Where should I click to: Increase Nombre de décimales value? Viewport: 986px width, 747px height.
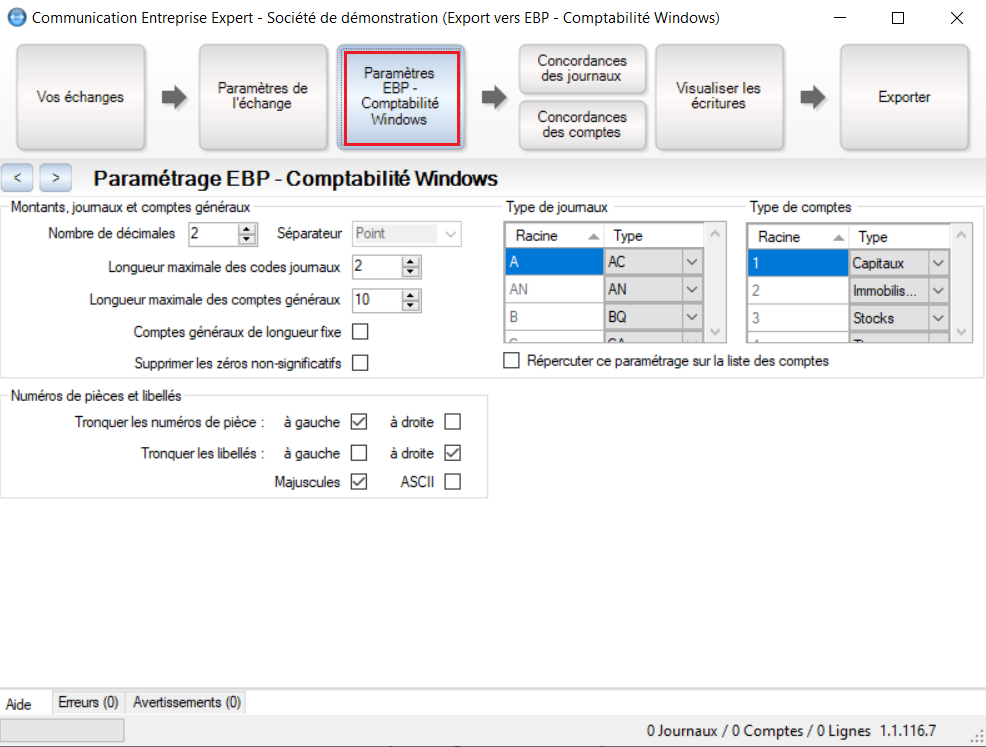click(248, 229)
